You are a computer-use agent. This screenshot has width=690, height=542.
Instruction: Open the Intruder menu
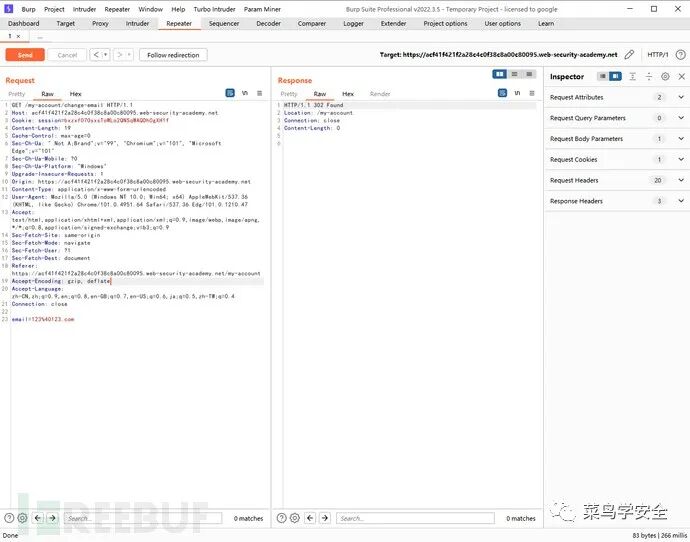tap(84, 9)
